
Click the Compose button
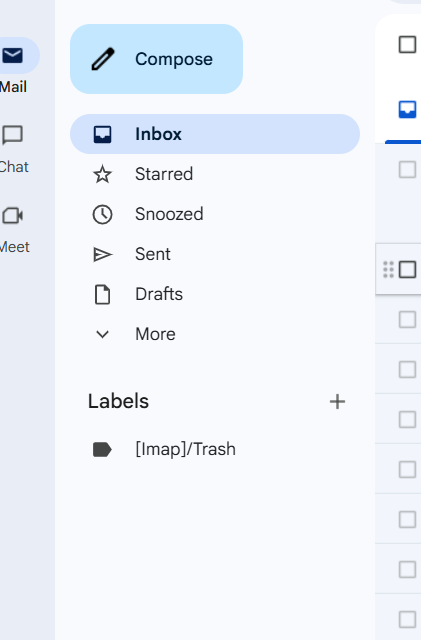click(156, 59)
